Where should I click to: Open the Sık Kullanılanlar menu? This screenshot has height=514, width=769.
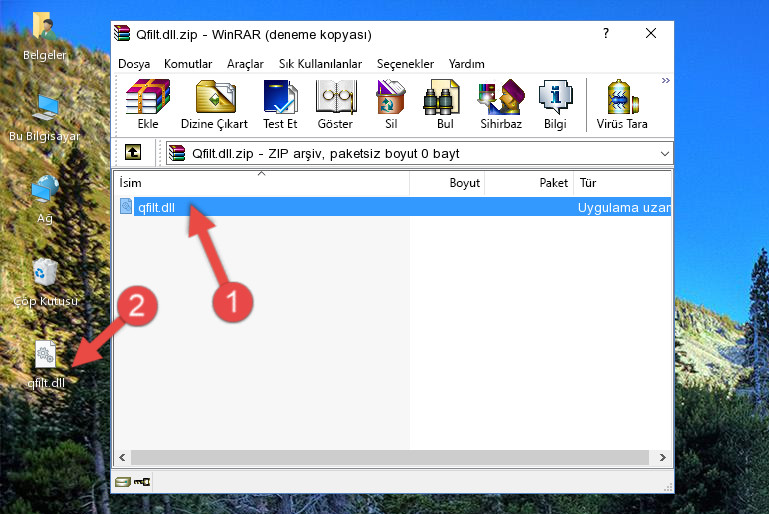point(320,64)
